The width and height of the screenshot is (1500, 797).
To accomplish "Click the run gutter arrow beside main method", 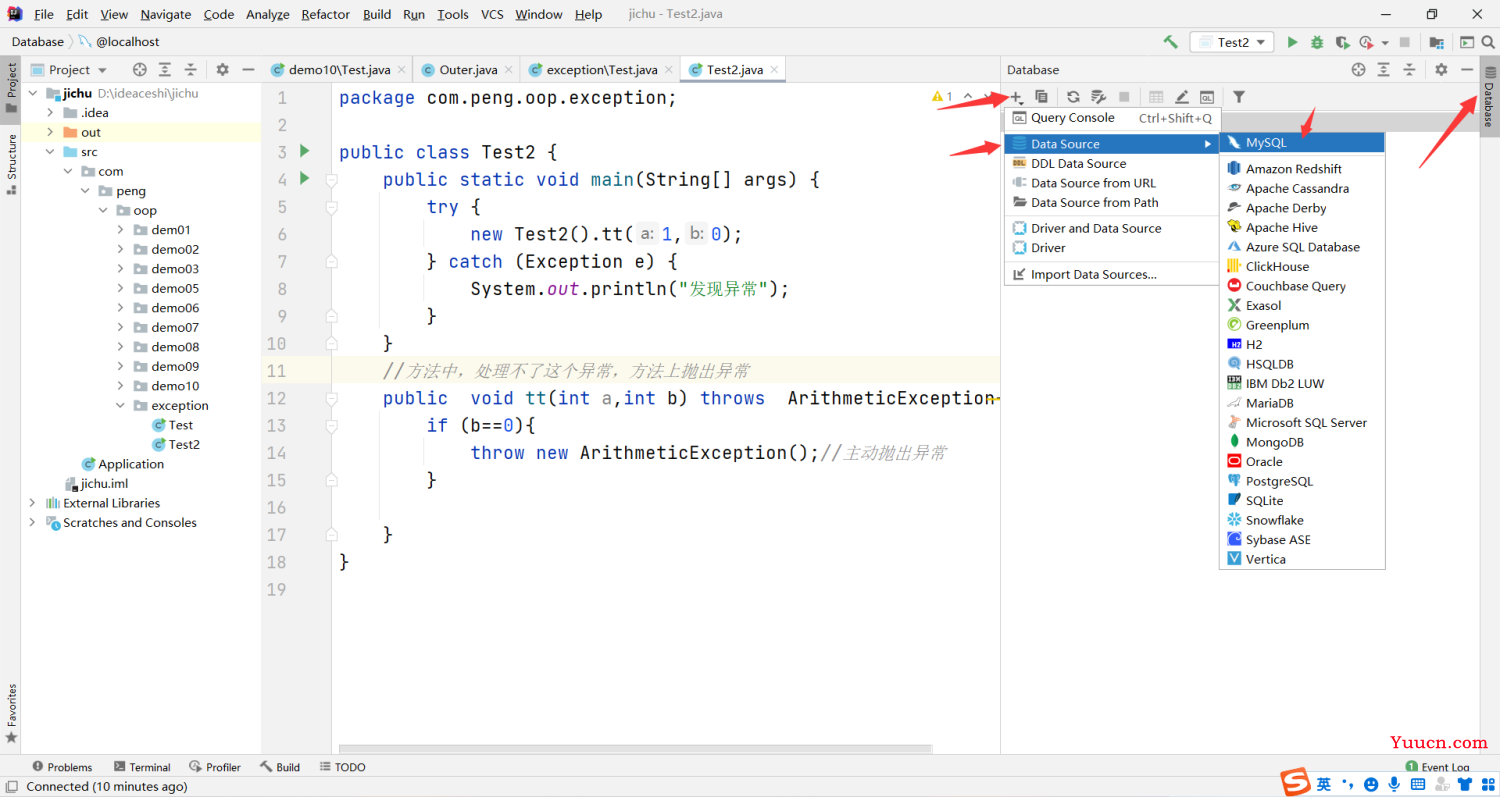I will click(x=304, y=179).
